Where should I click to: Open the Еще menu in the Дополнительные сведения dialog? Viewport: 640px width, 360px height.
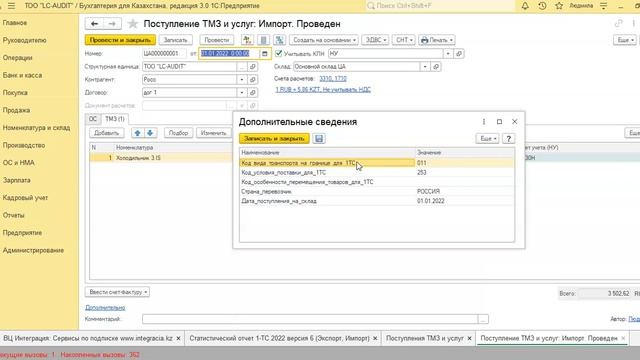point(487,139)
